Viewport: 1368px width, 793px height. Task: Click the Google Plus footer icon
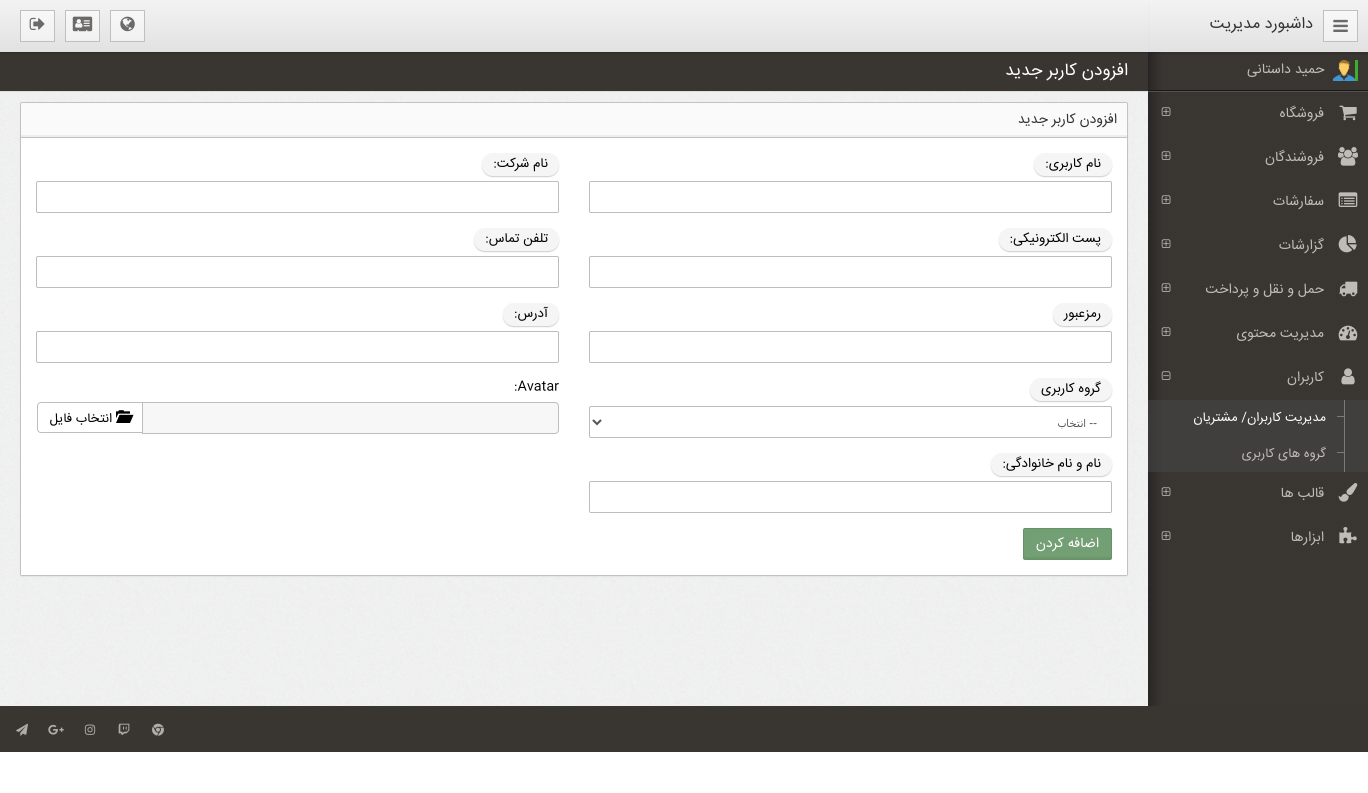pos(56,730)
